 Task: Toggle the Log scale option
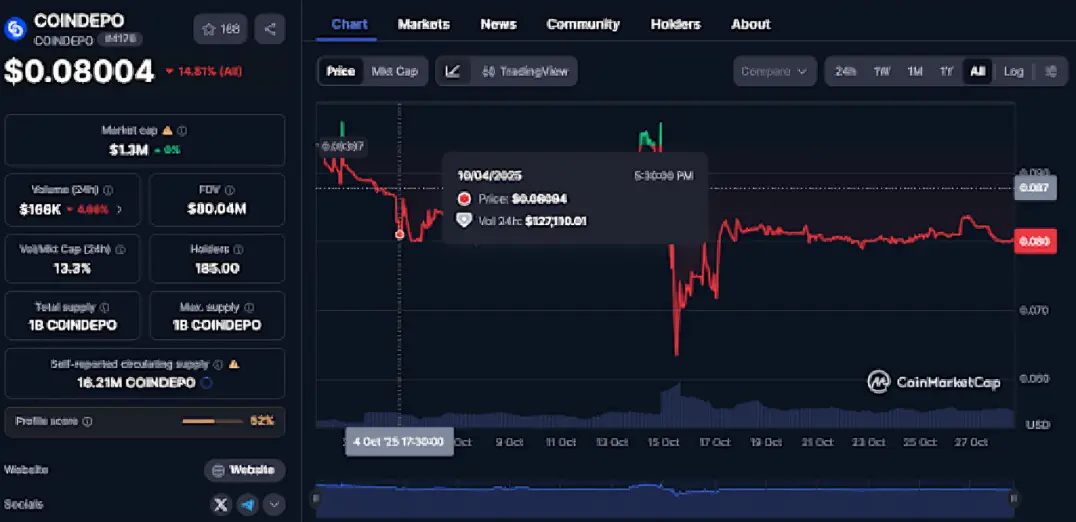tap(1014, 71)
